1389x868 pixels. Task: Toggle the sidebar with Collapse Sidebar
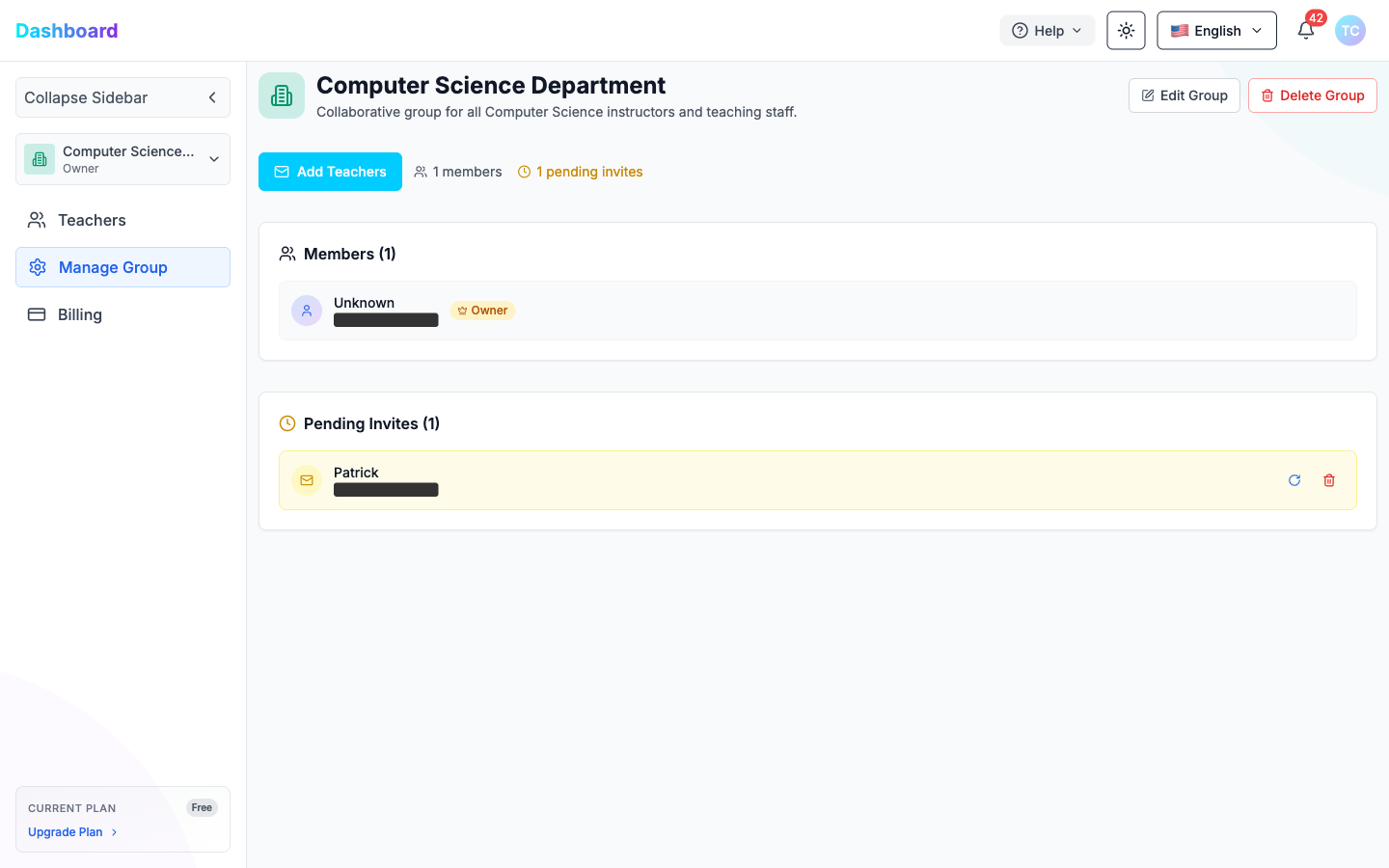(123, 97)
